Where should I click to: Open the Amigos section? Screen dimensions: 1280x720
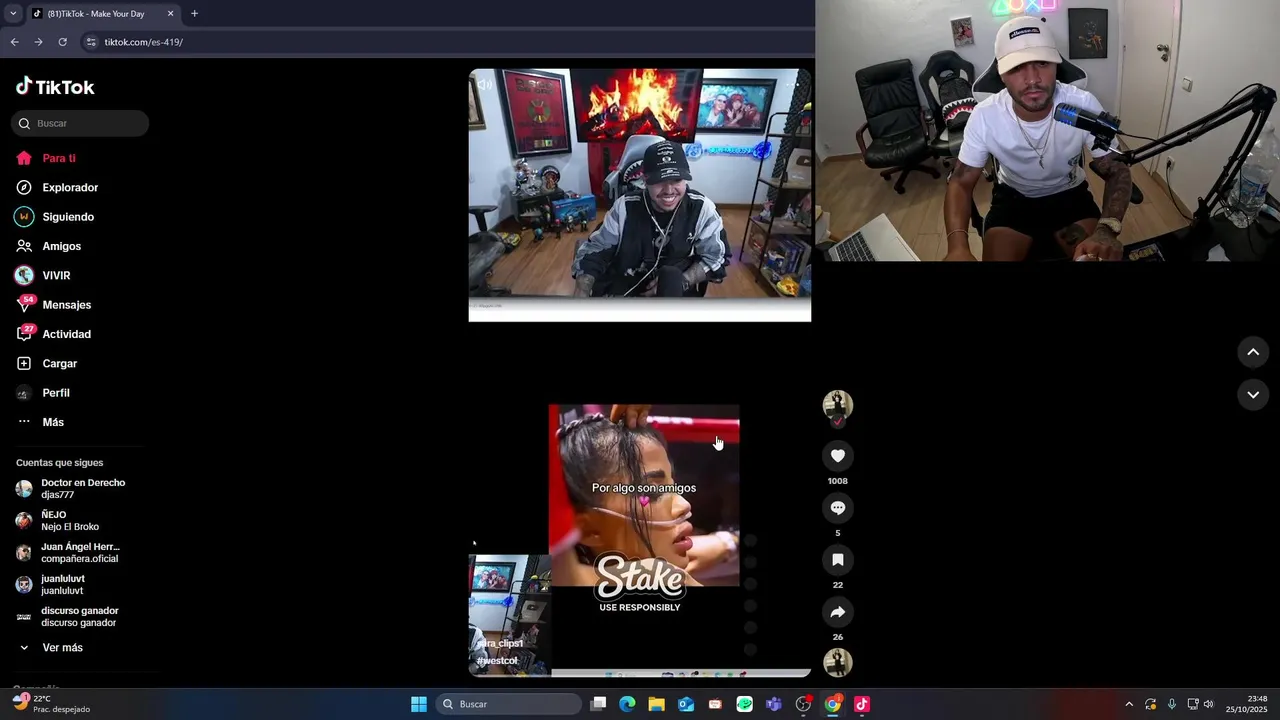tap(48, 246)
